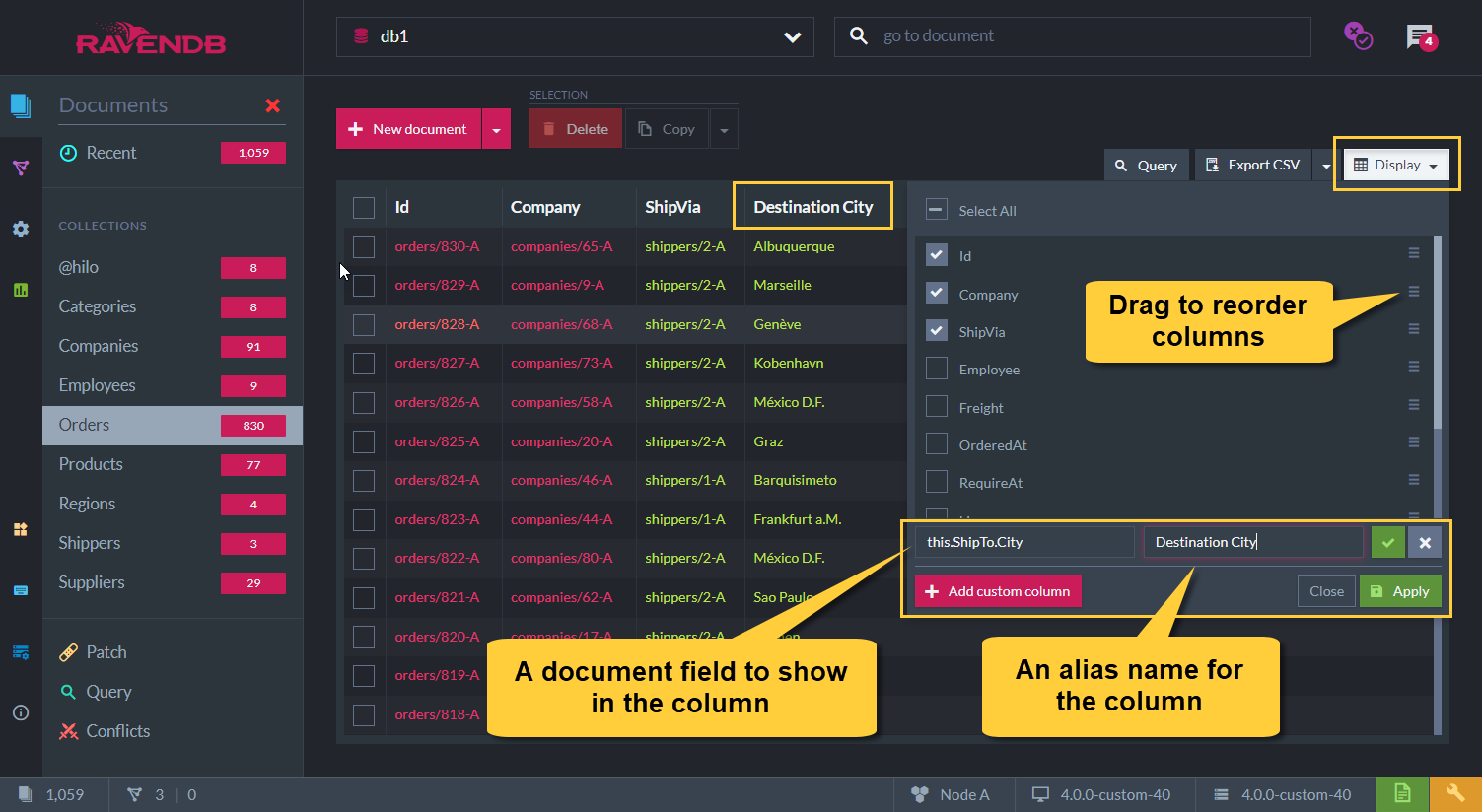Check the row orders/828-A checkbox
The image size is (1482, 812).
(364, 324)
